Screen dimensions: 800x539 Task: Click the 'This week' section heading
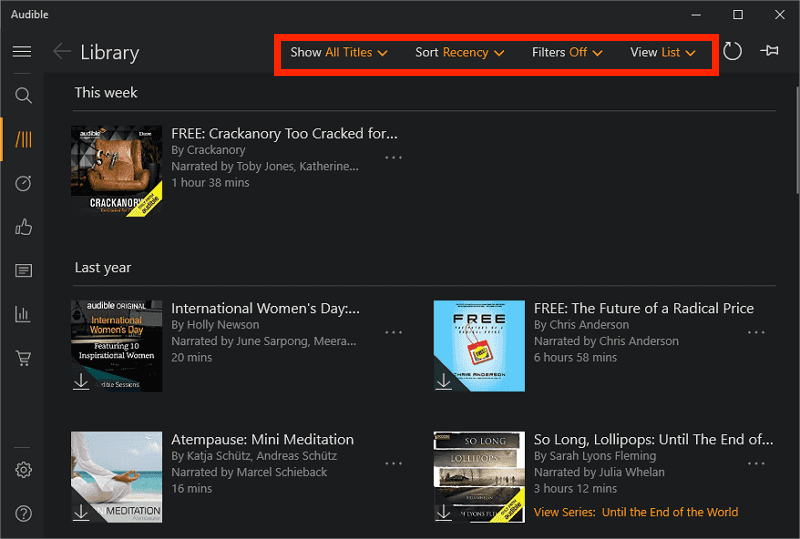coord(106,92)
